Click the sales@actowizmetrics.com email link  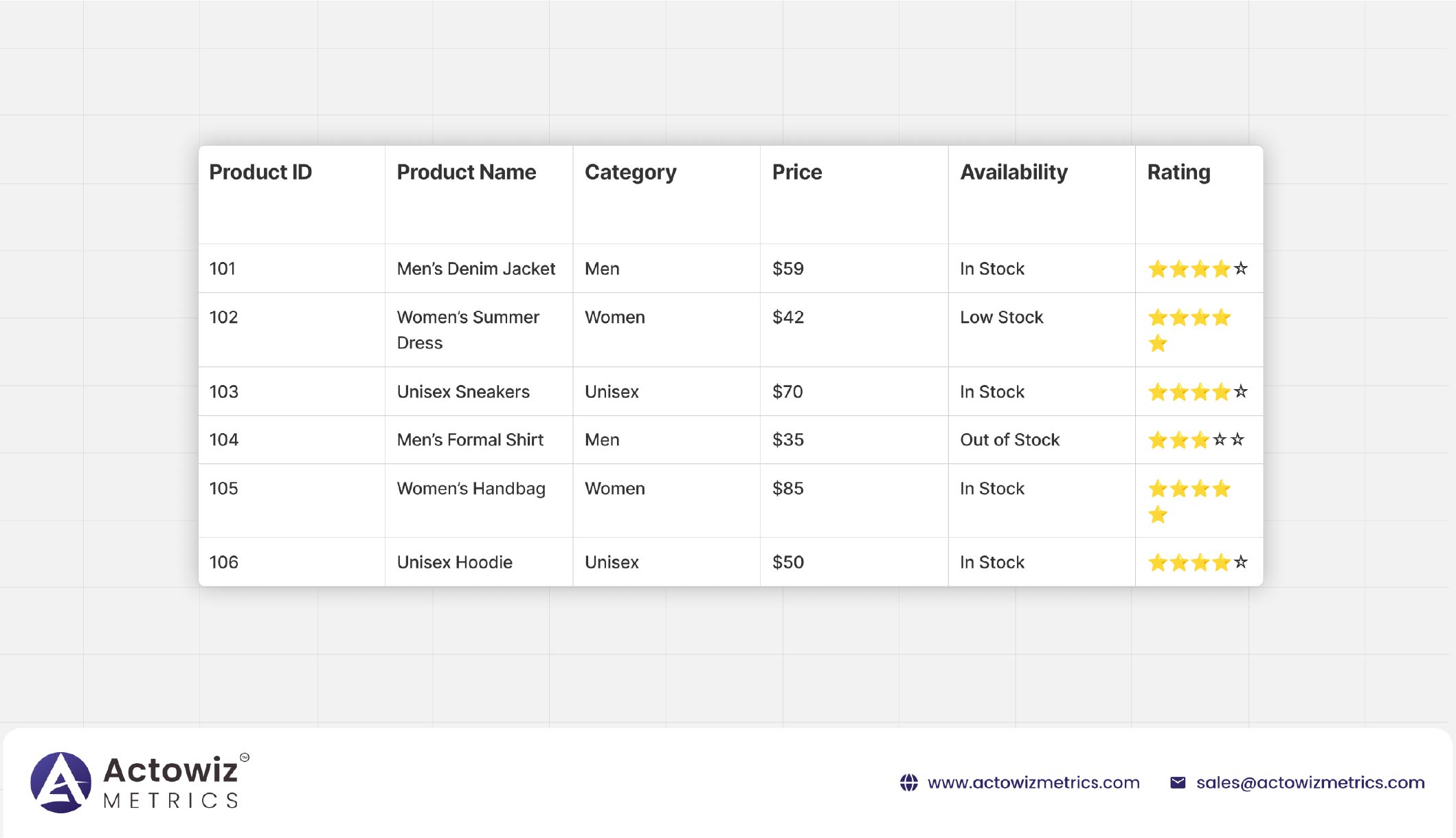[1310, 782]
